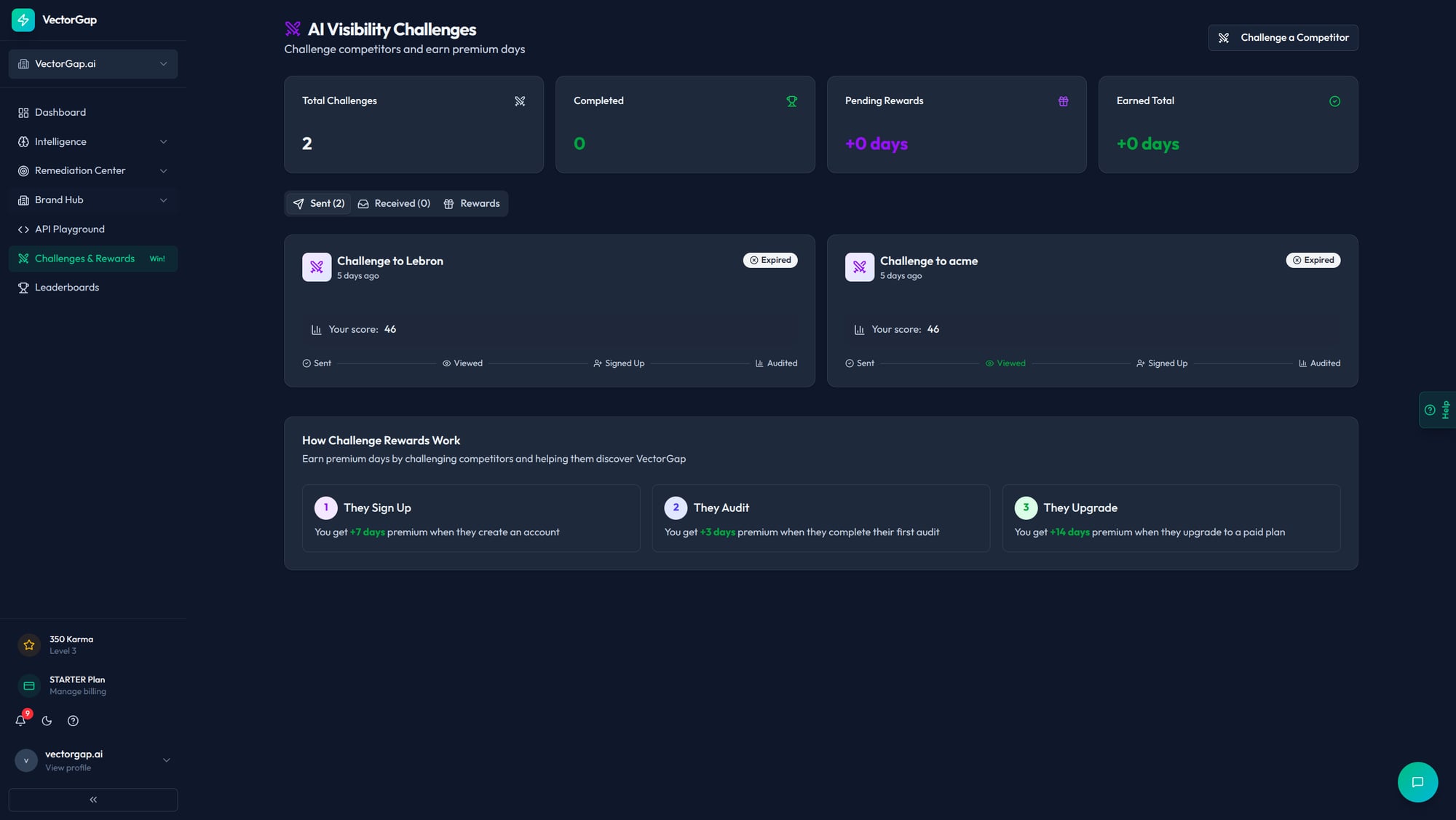Open the vectorgap.ai profile menu
1456x820 pixels.
[x=93, y=760]
